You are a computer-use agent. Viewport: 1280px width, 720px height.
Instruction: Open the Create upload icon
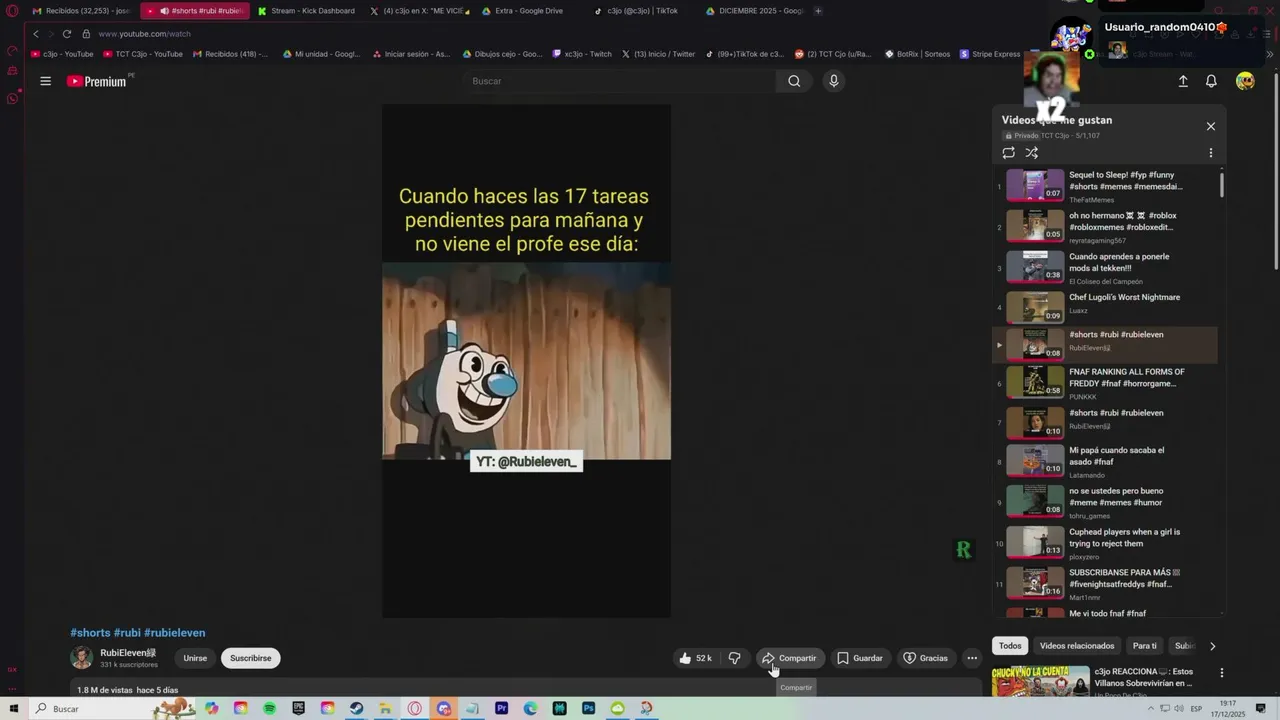pos(1183,81)
